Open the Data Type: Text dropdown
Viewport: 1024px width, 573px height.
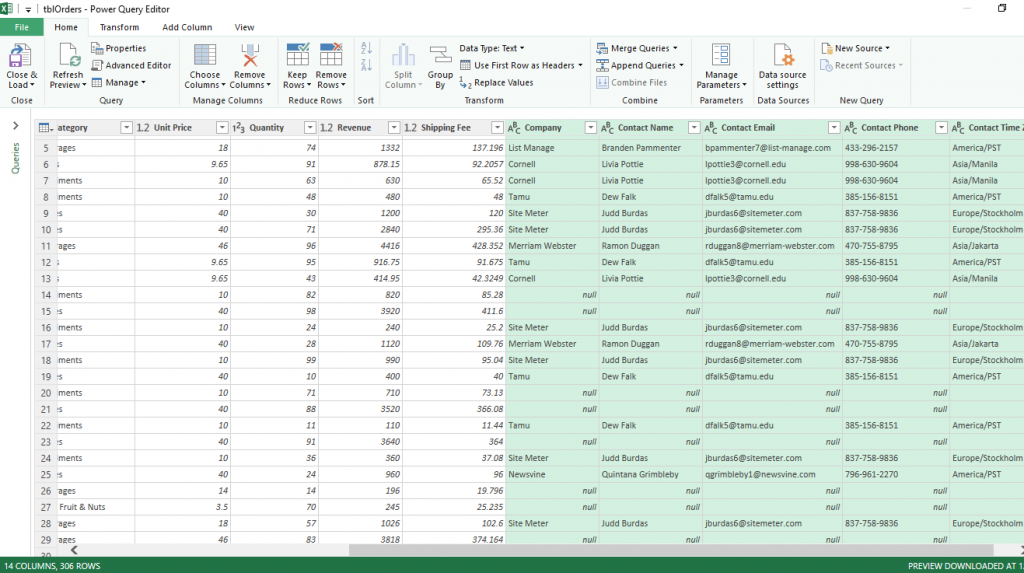(491, 48)
